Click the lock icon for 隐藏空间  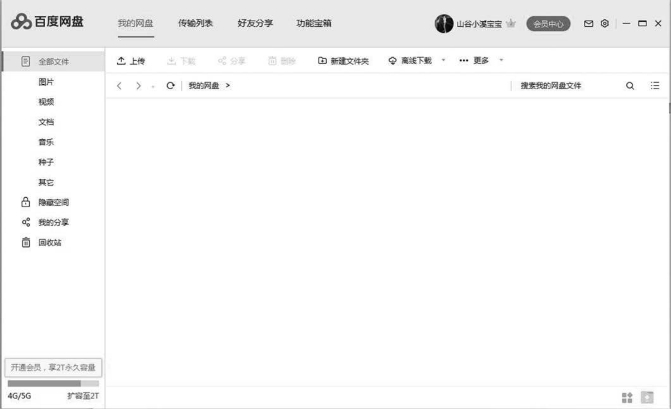point(26,202)
